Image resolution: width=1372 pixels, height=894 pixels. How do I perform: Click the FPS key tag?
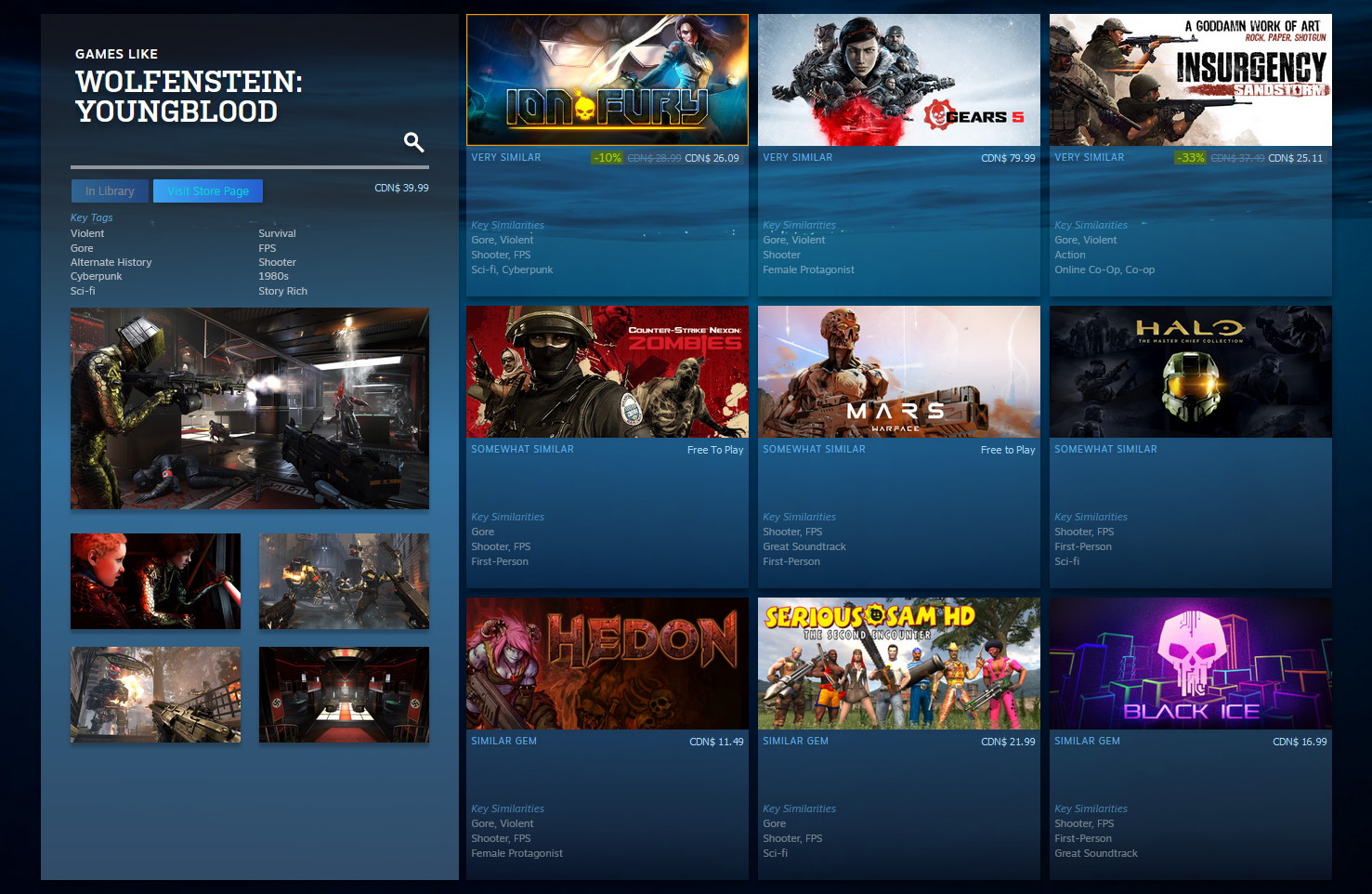click(267, 248)
